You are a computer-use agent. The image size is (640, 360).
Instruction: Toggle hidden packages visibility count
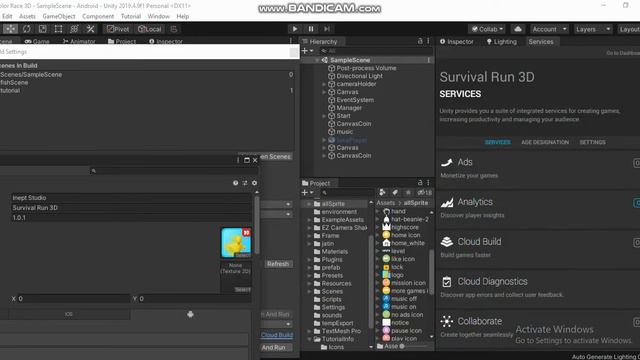tap(424, 193)
